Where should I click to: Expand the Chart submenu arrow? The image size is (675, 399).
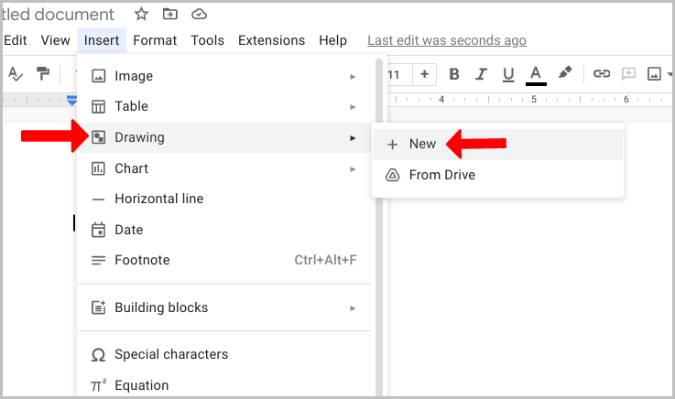(353, 169)
